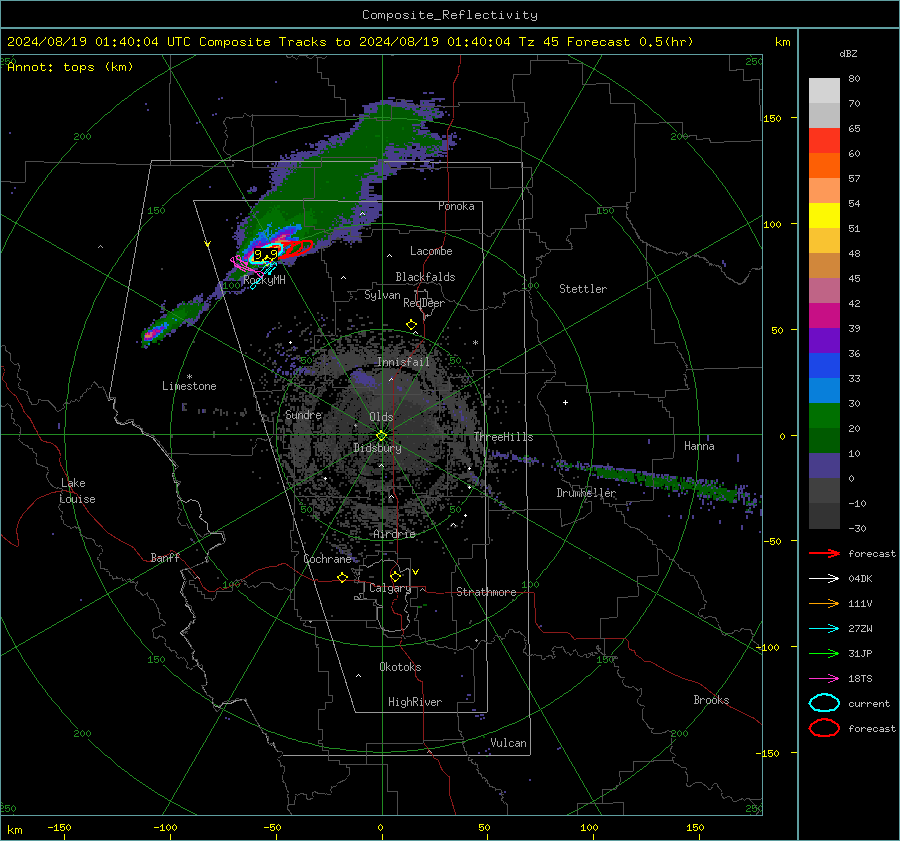900x841 pixels.
Task: Click the red forecast arrow in legend
Action: (824, 553)
